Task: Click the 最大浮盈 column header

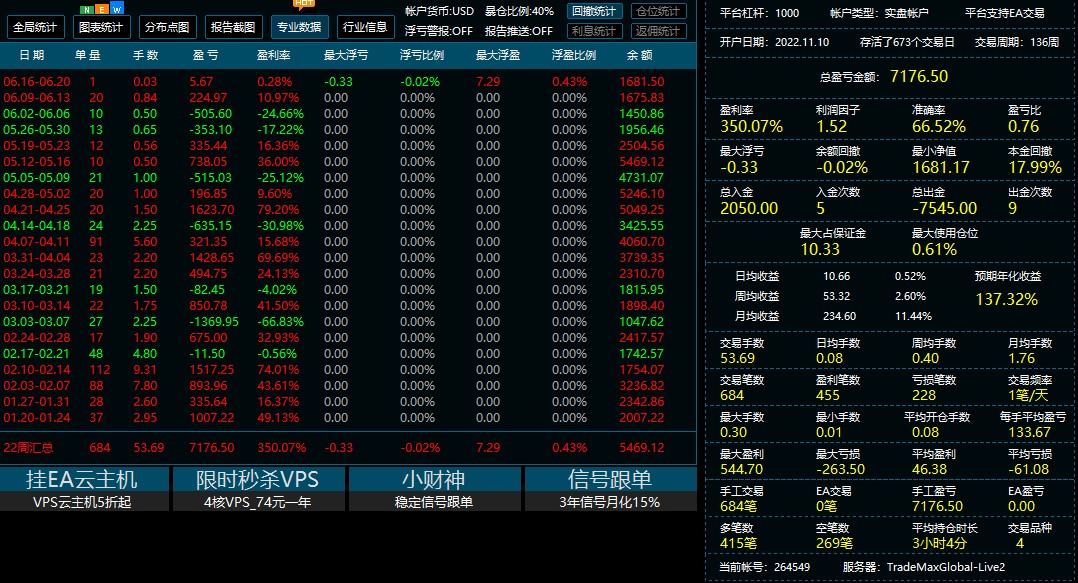Action: point(498,55)
